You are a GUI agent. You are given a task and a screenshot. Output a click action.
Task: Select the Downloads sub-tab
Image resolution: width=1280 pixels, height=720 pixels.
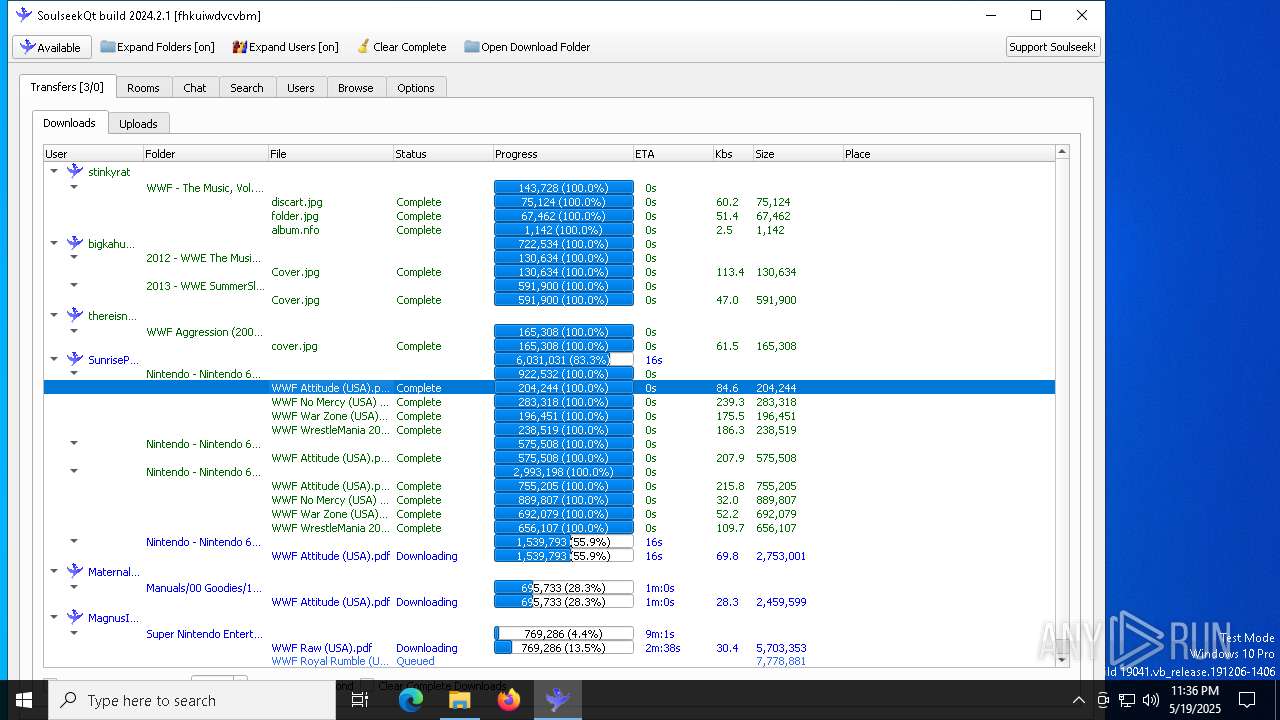(69, 123)
